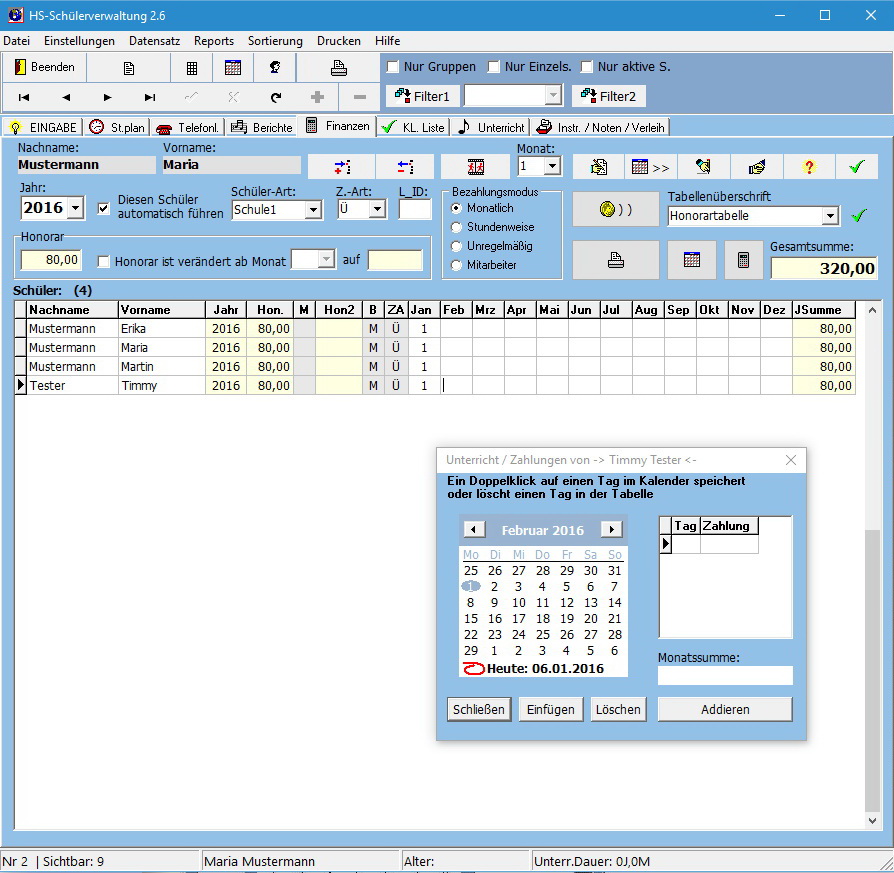The height and width of the screenshot is (873, 894).
Task: Remove a record with the minus icon
Action: [359, 98]
